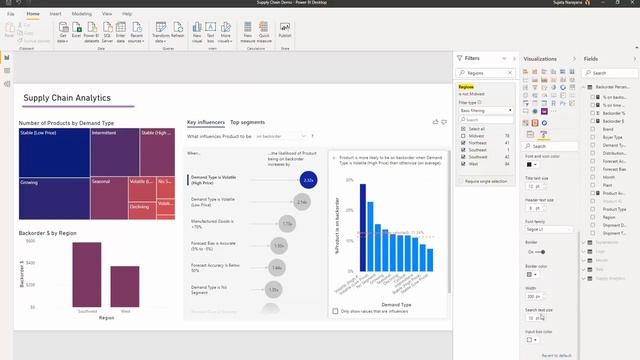This screenshot has width=640, height=360.
Task: Switch to Data view in left sidebar
Action: point(7,71)
